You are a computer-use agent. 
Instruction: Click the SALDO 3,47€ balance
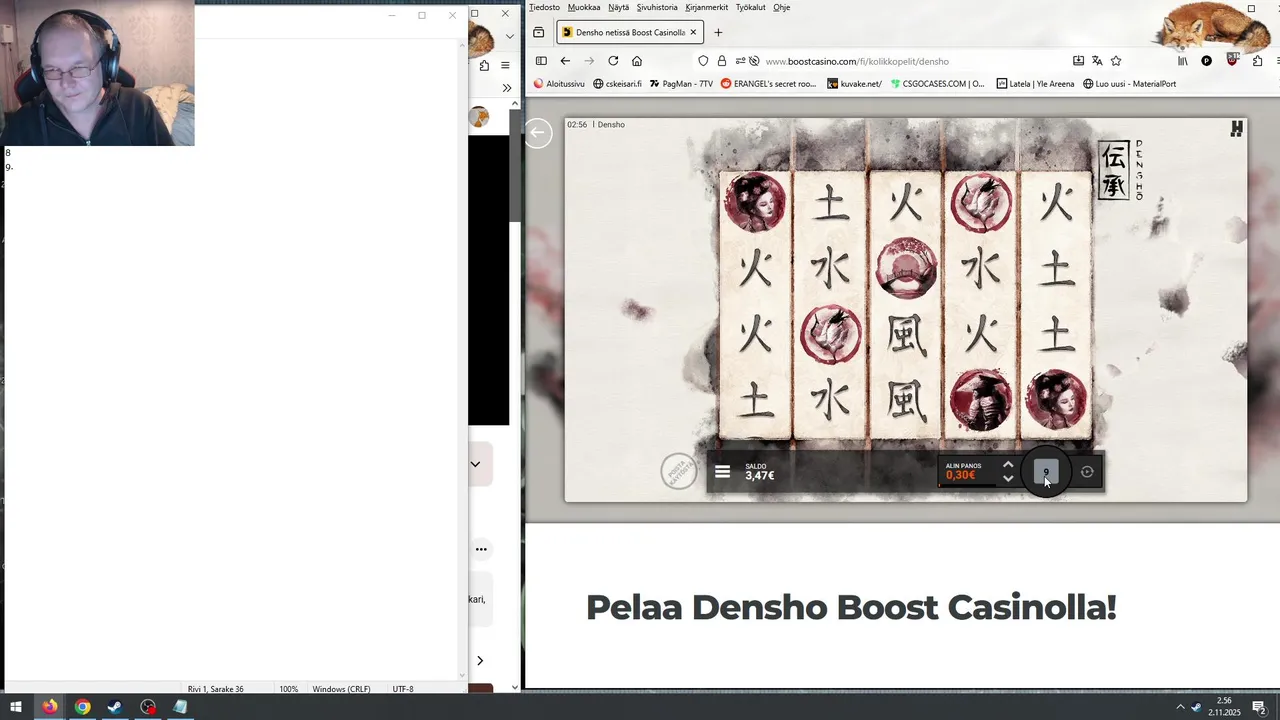759,472
